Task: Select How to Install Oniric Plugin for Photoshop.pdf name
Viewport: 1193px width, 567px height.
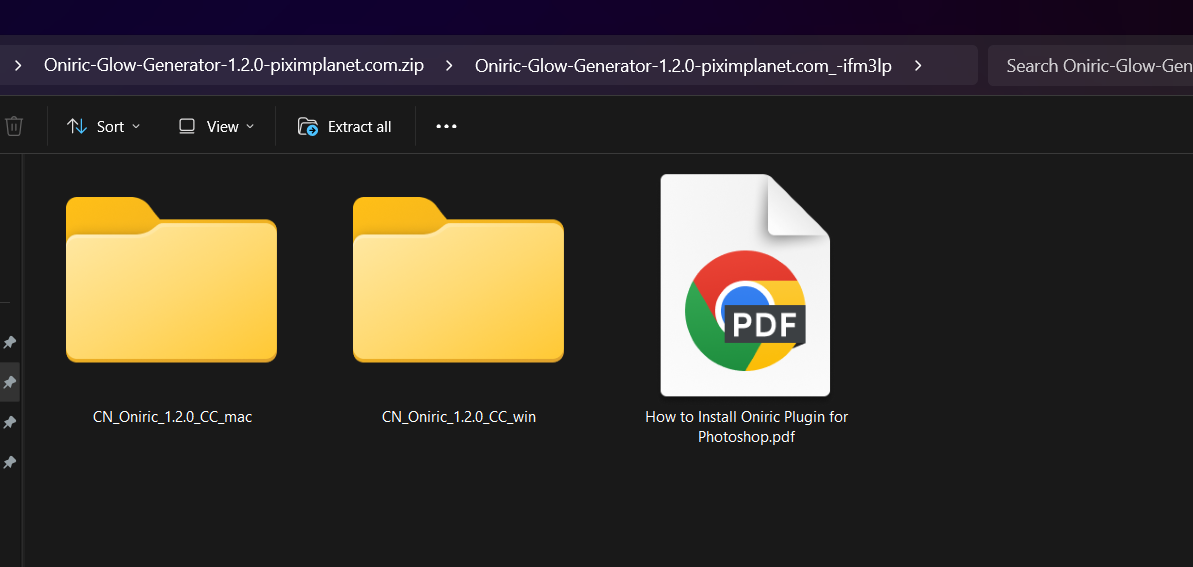Action: point(746,428)
